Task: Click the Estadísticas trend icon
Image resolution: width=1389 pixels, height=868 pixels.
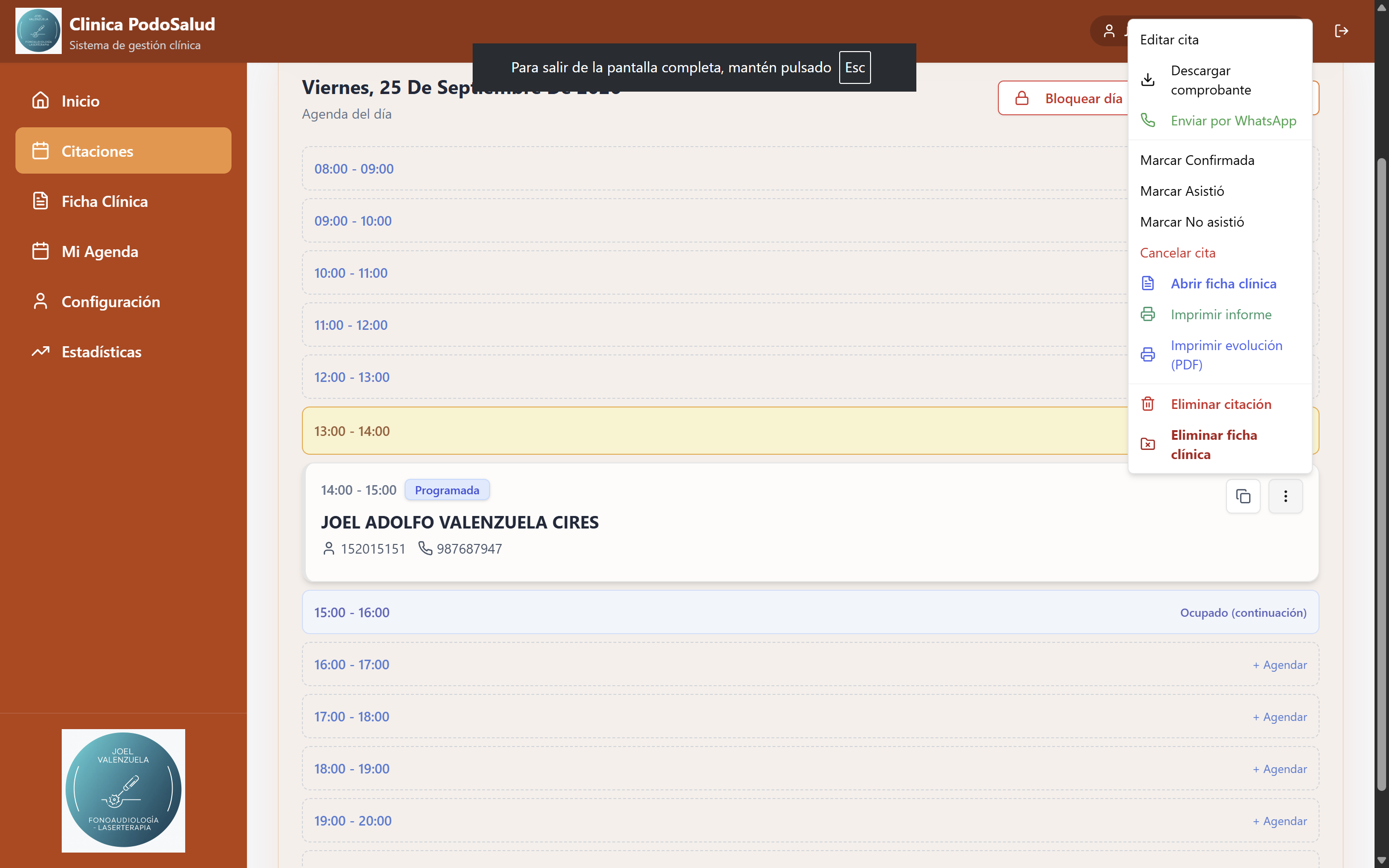Action: pos(40,352)
